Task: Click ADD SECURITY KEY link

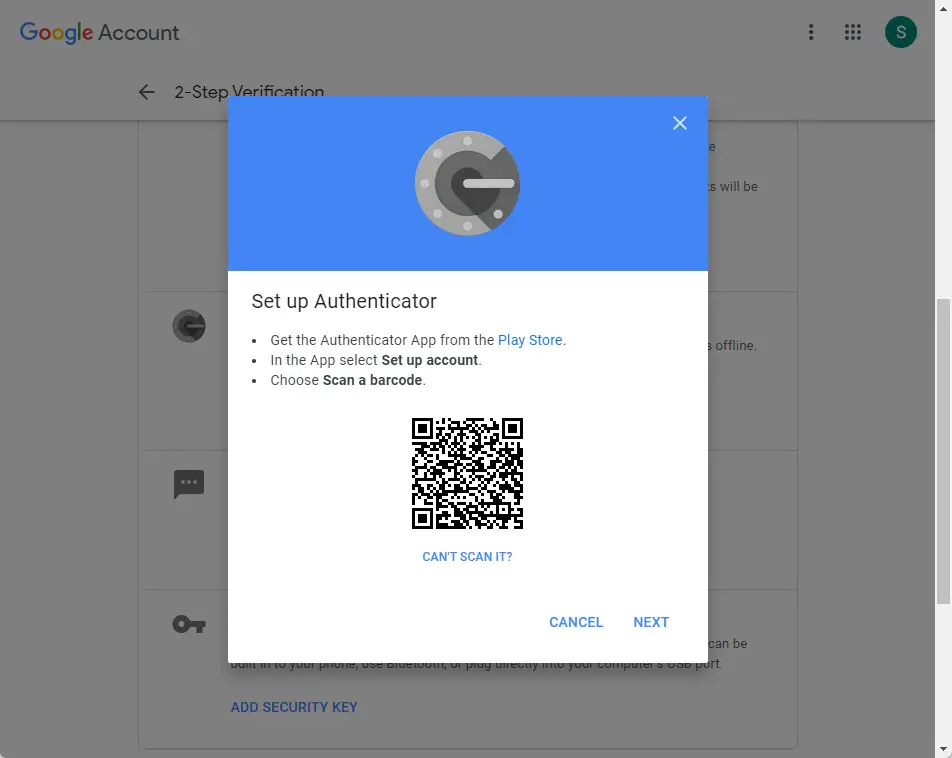Action: tap(294, 707)
